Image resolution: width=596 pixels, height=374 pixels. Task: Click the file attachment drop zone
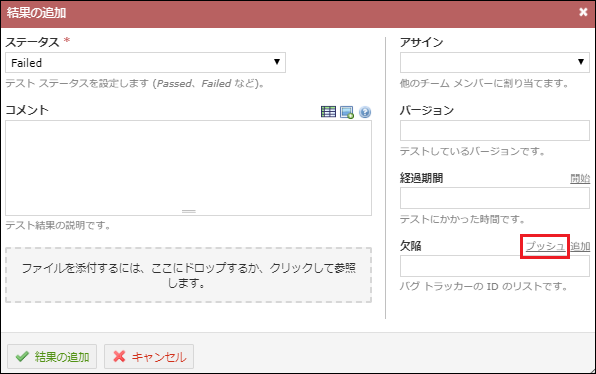pyautogui.click(x=189, y=275)
